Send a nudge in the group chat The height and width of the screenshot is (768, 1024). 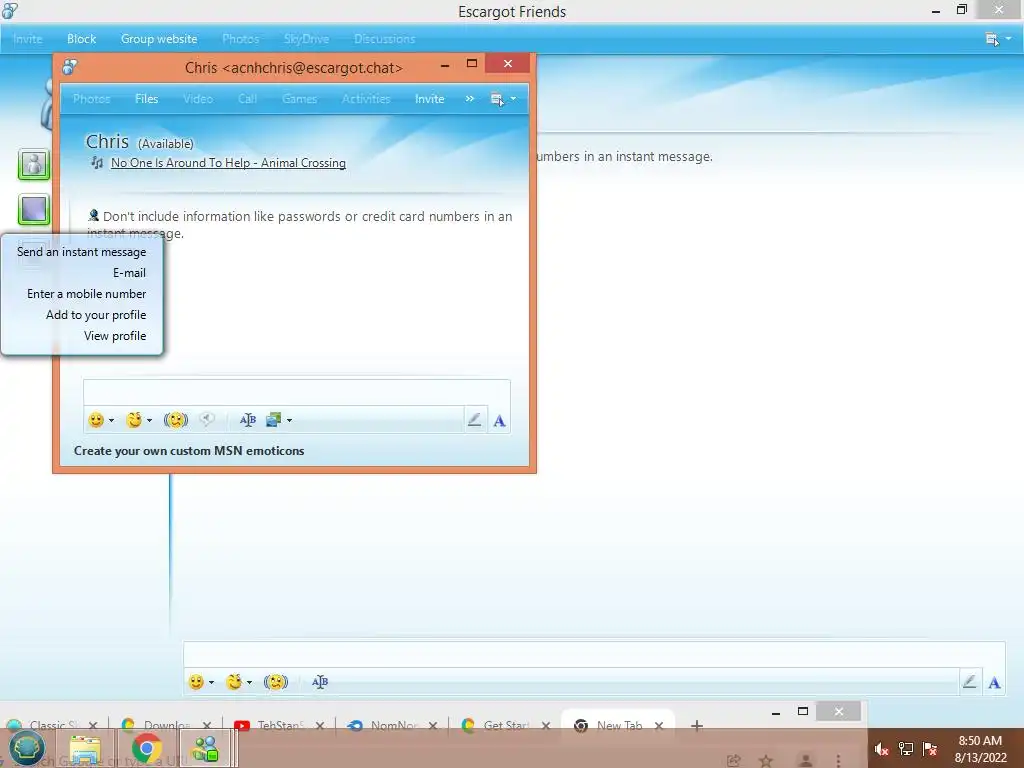pyautogui.click(x=276, y=682)
